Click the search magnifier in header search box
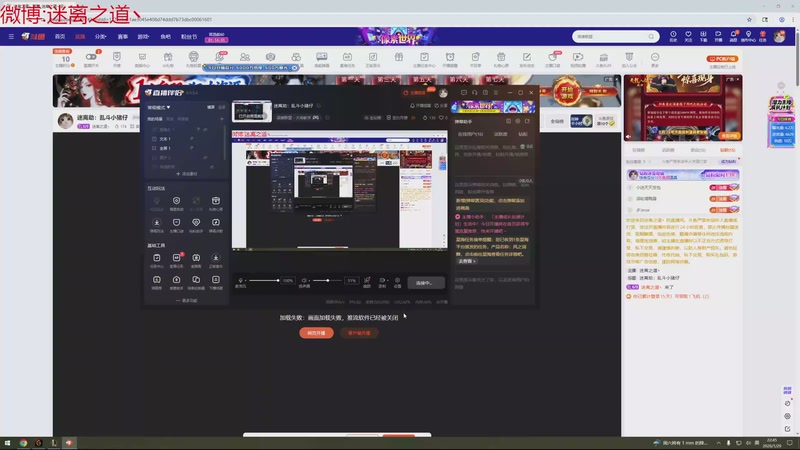Screen dimensions: 800x450 click(x=651, y=37)
